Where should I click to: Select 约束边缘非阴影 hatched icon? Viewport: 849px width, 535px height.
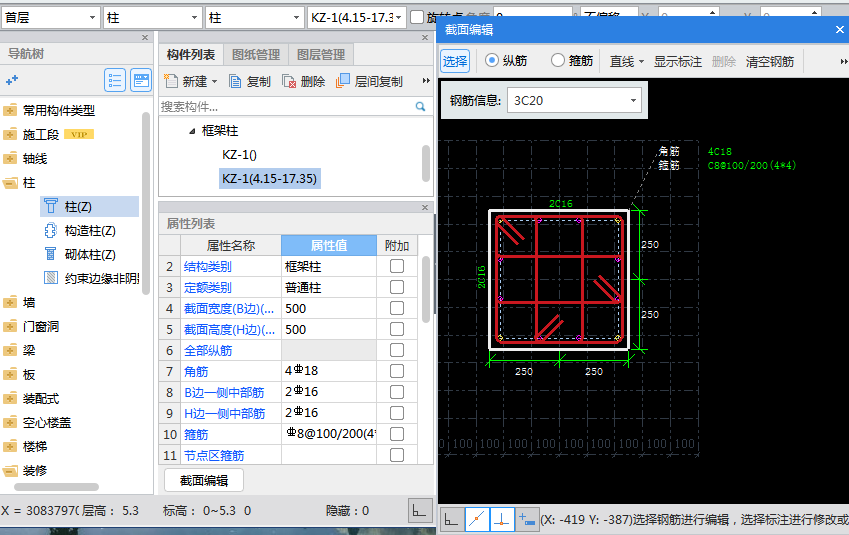(x=51, y=278)
